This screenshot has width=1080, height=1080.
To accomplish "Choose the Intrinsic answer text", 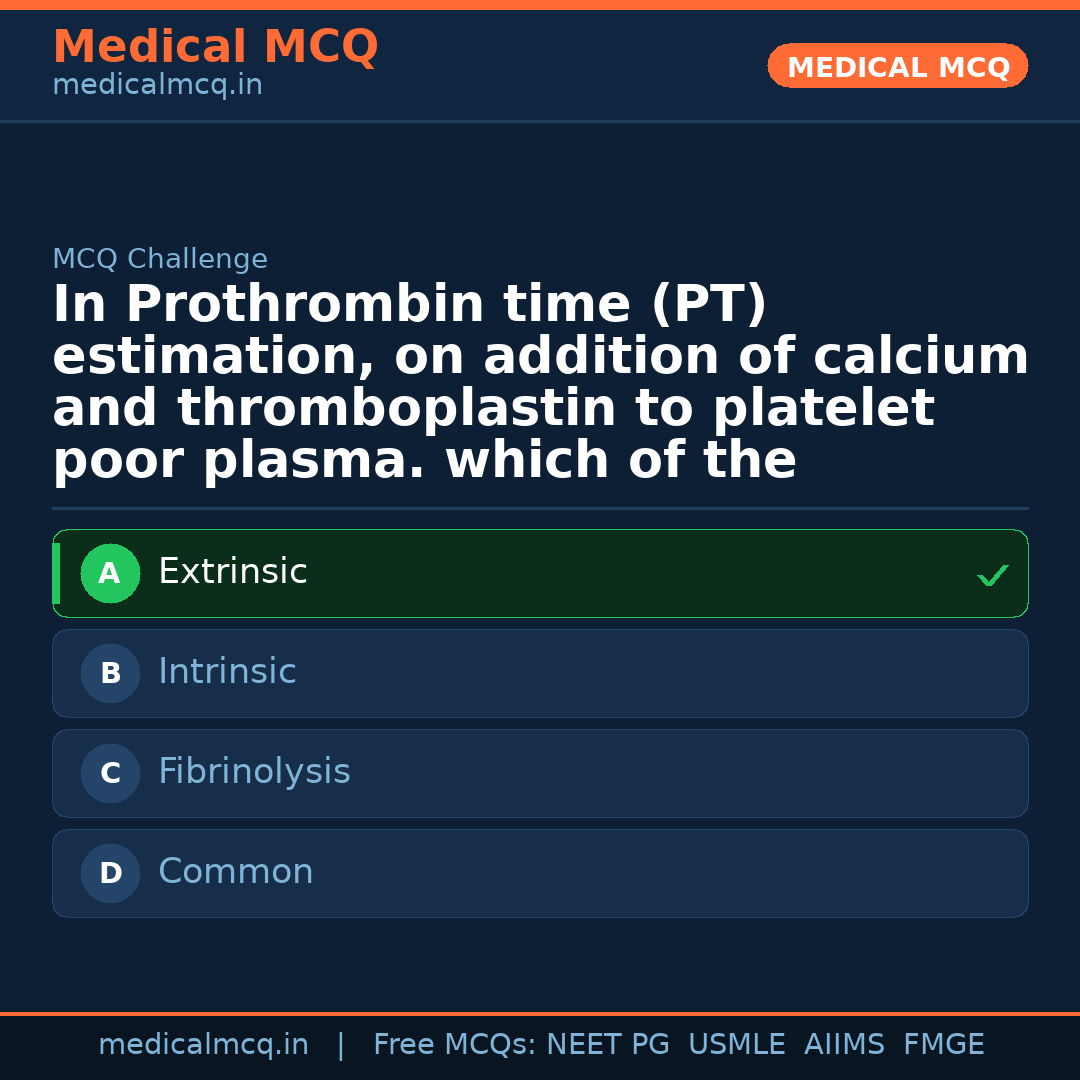I will 227,672.
